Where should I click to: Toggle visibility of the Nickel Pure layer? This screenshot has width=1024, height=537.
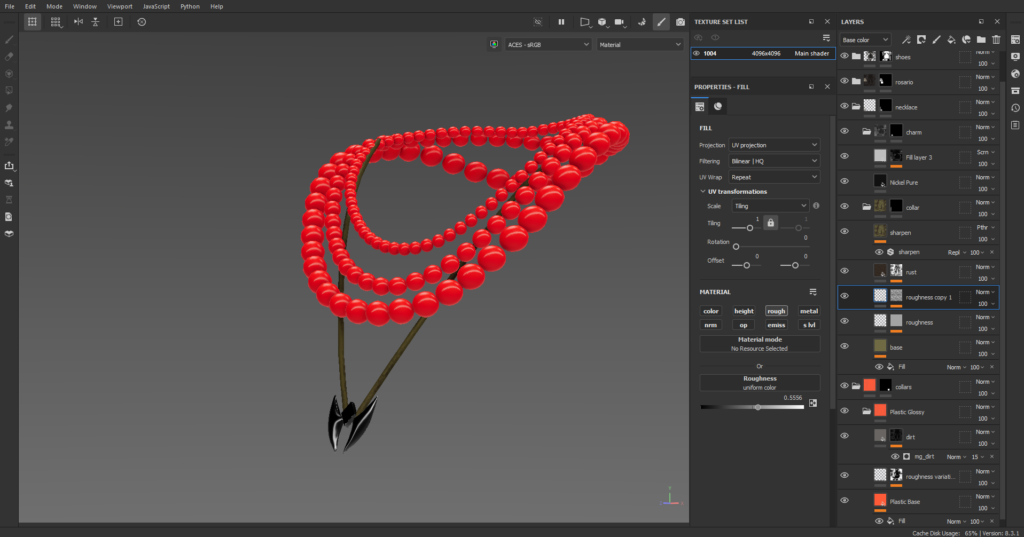point(844,181)
